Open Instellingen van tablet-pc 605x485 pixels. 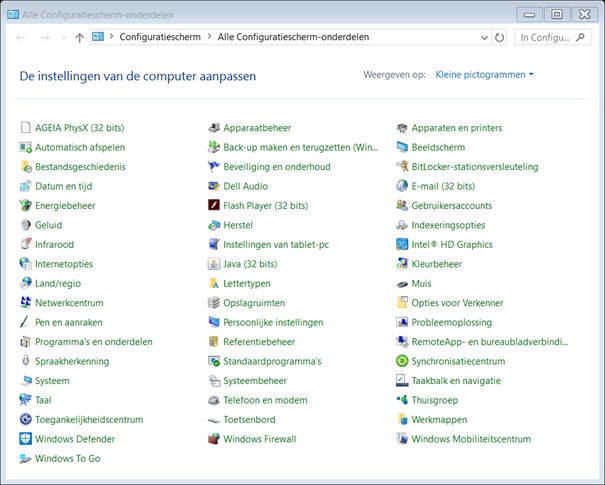tap(276, 244)
